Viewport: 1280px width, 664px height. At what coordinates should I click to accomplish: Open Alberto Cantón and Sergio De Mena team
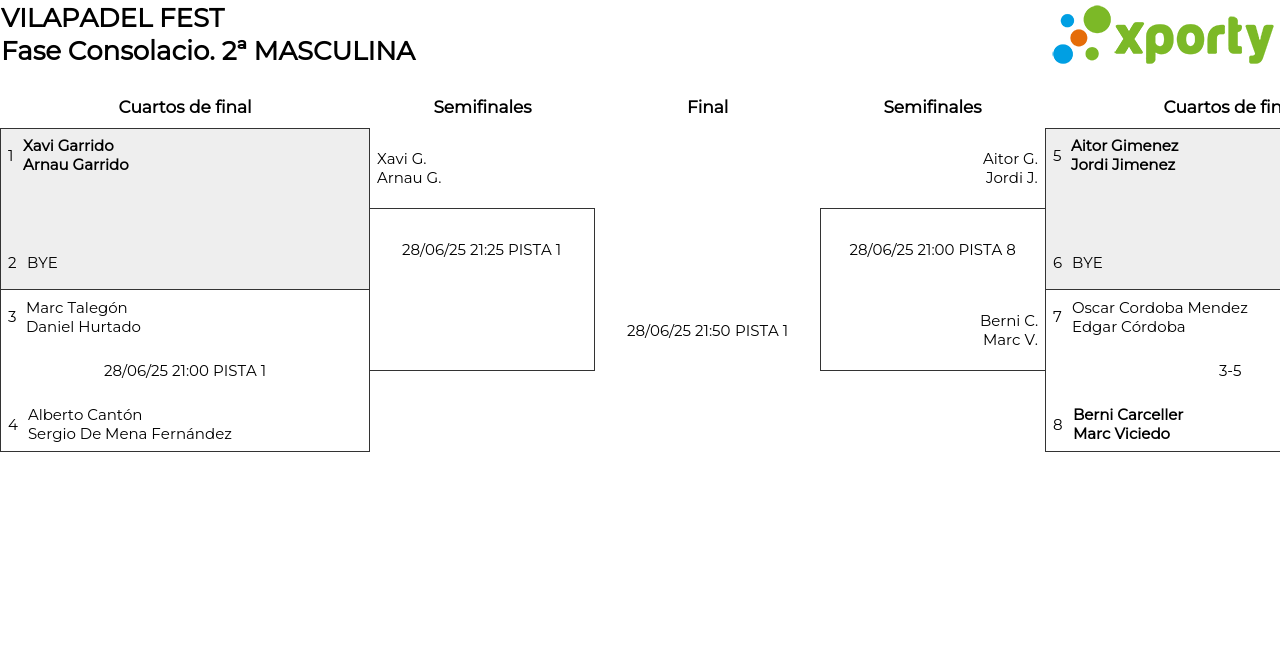click(x=129, y=424)
